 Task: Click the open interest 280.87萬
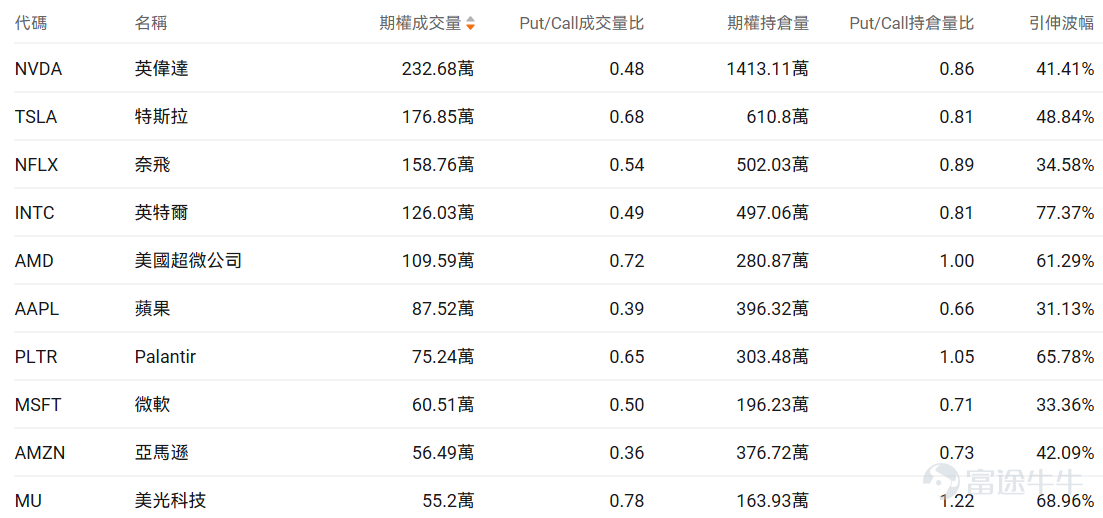(x=772, y=261)
